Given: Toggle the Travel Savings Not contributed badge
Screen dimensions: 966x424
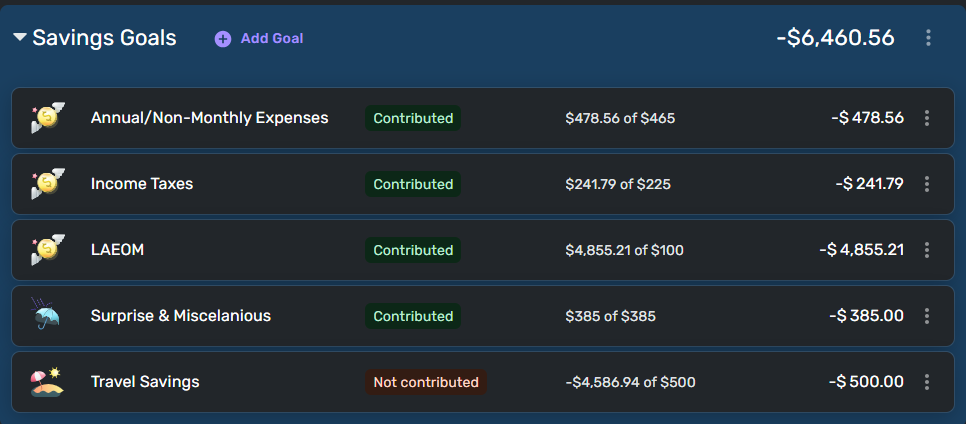Looking at the screenshot, I should click(426, 382).
